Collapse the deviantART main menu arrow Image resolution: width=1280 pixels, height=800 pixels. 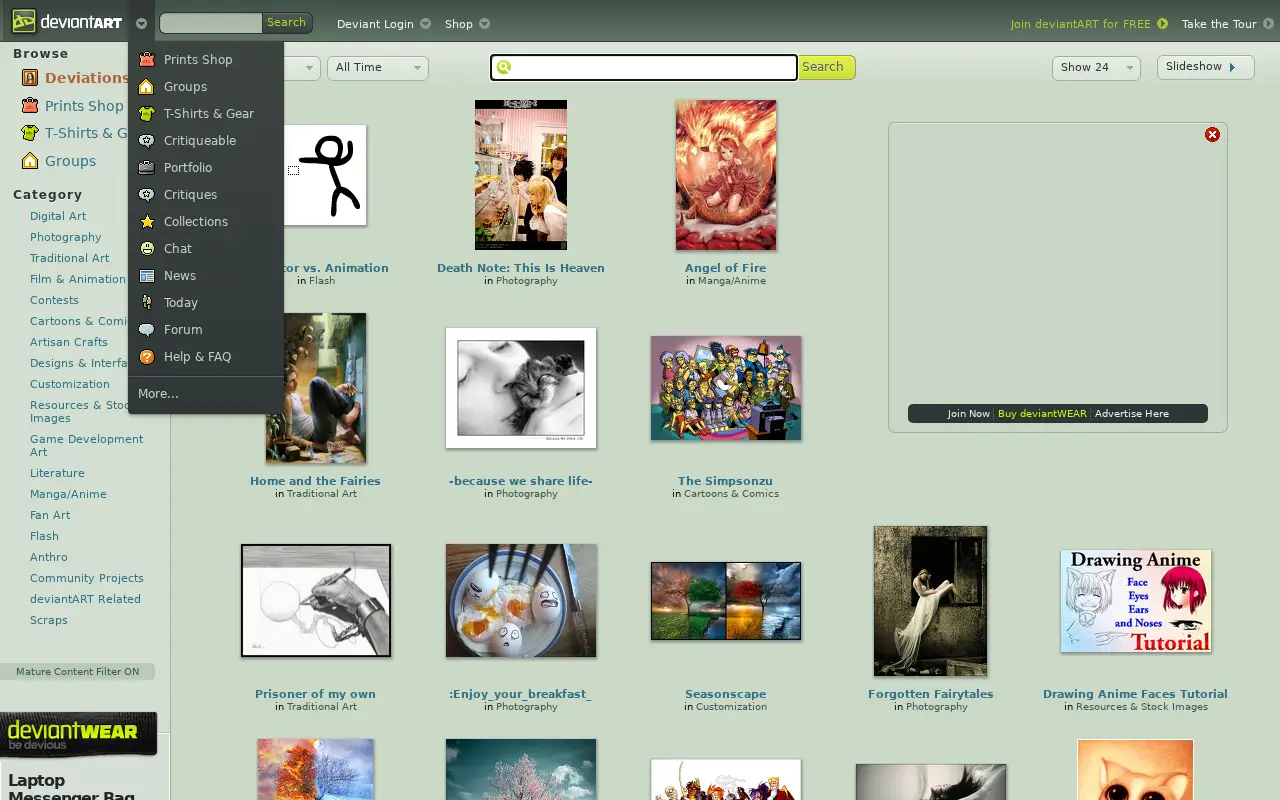[x=141, y=23]
